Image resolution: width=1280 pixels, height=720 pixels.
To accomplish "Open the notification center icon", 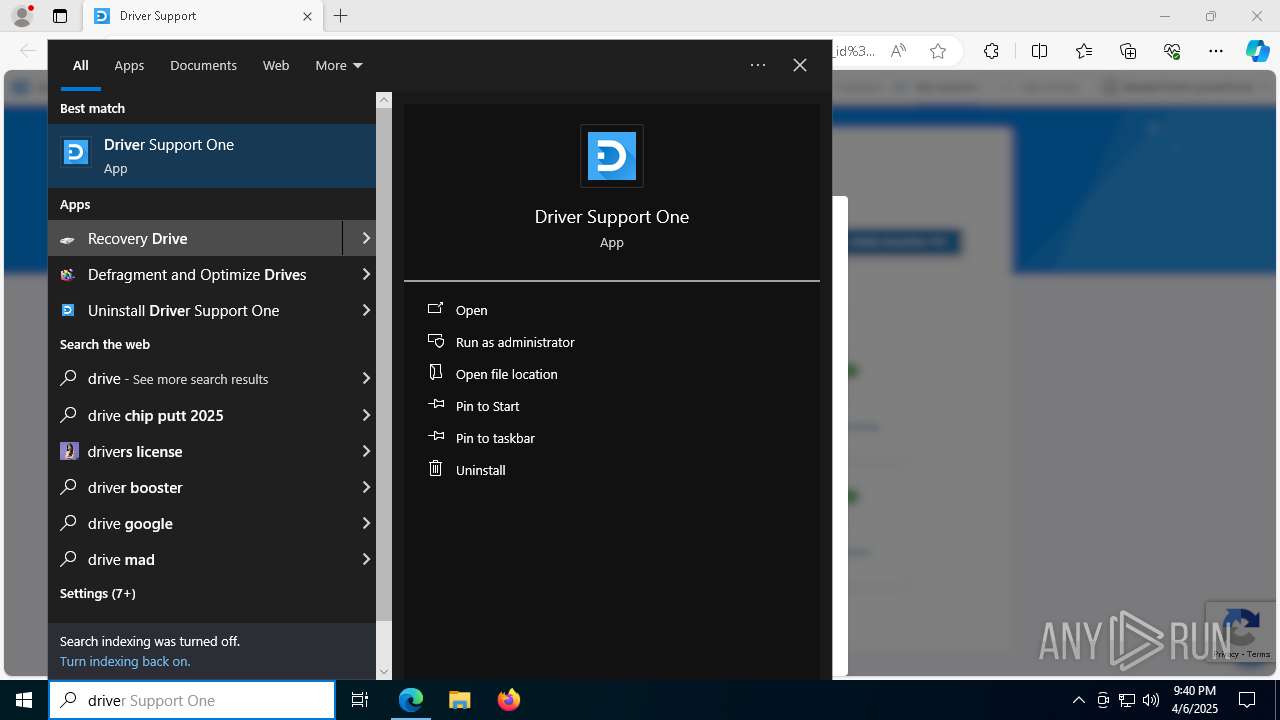I will tap(1247, 700).
